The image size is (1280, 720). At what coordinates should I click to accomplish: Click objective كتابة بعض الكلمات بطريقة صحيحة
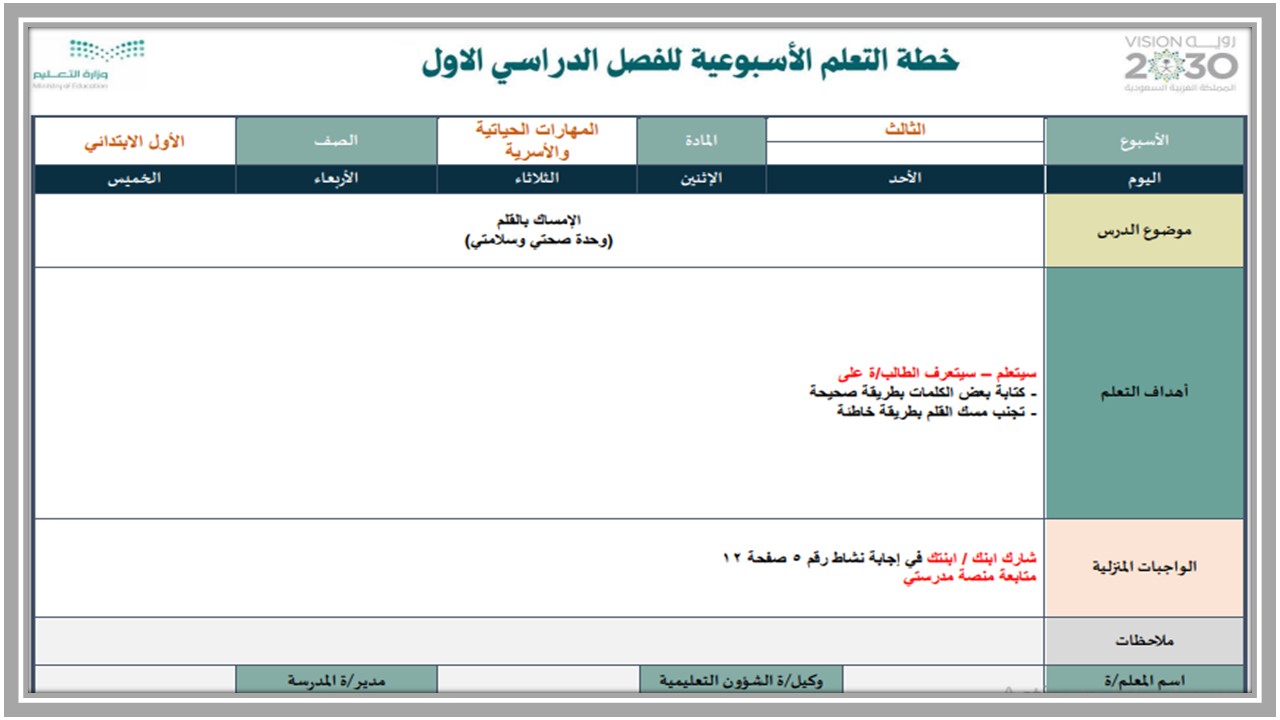point(923,392)
